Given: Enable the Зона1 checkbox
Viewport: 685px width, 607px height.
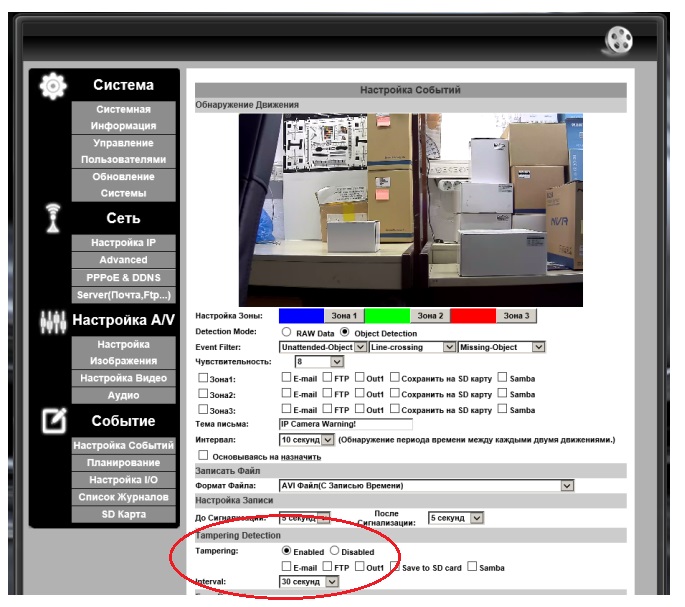Looking at the screenshot, I should click(203, 378).
